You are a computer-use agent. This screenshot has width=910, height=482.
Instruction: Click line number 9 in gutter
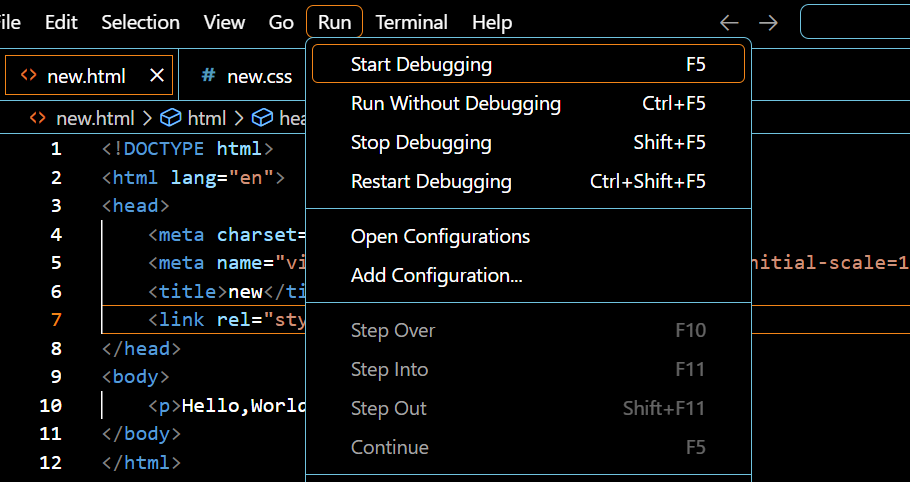coord(56,376)
